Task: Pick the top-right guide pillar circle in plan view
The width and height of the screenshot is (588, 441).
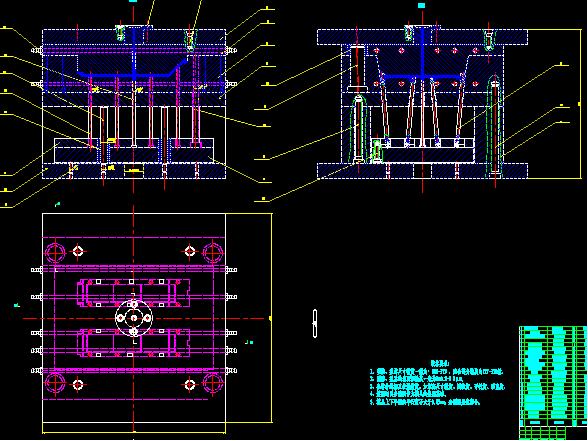Action: [213, 253]
